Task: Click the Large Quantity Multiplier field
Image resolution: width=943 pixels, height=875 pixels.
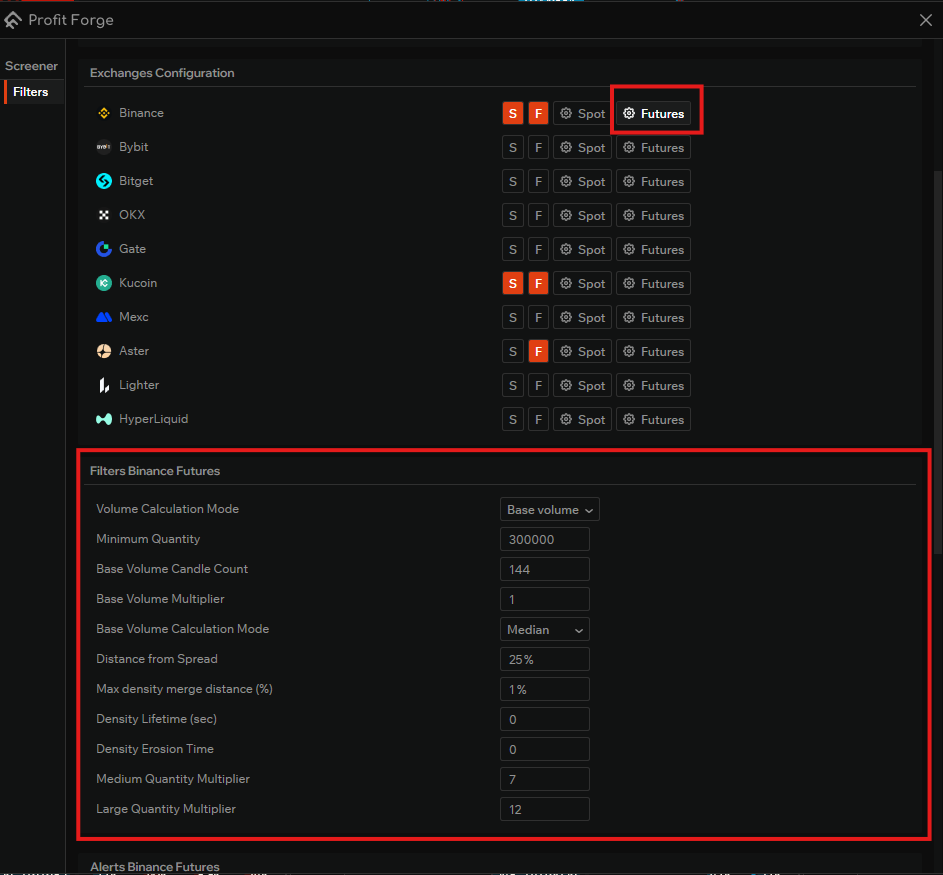Action: 545,809
